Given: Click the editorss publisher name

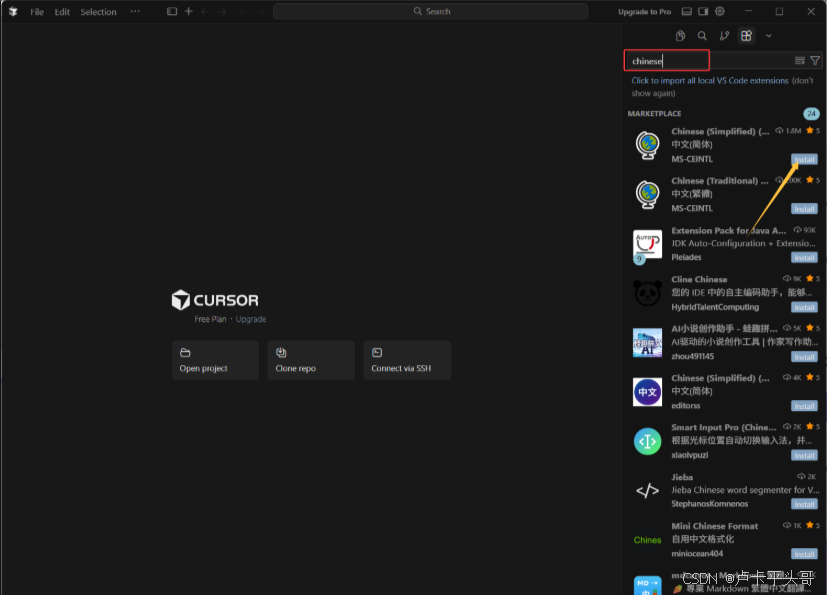Looking at the screenshot, I should (685, 406).
